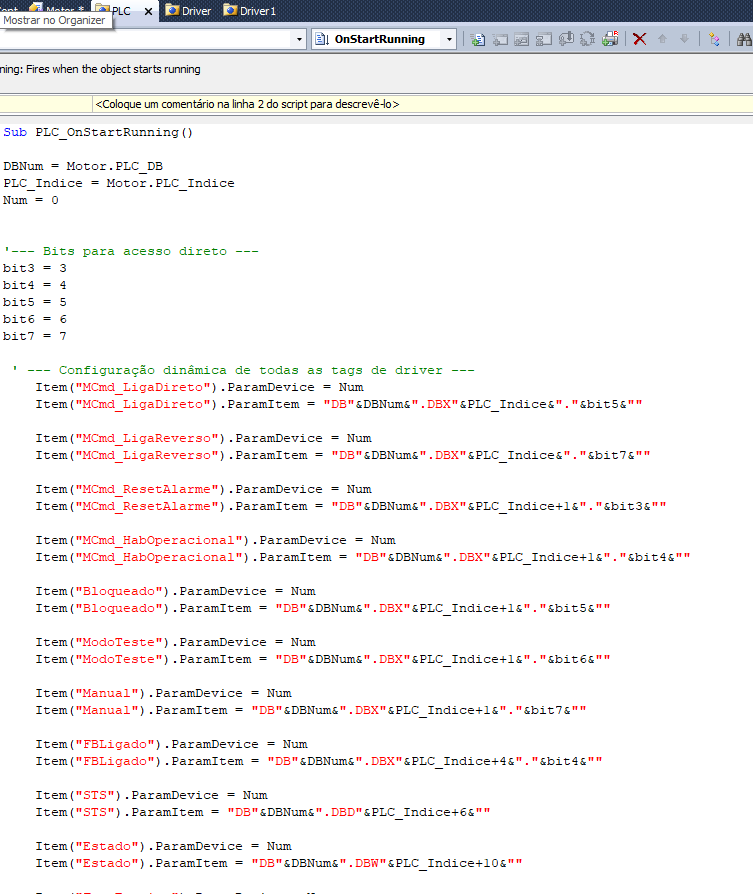Delete the selected script with red X
Image resolution: width=753 pixels, height=894 pixels.
coord(639,39)
